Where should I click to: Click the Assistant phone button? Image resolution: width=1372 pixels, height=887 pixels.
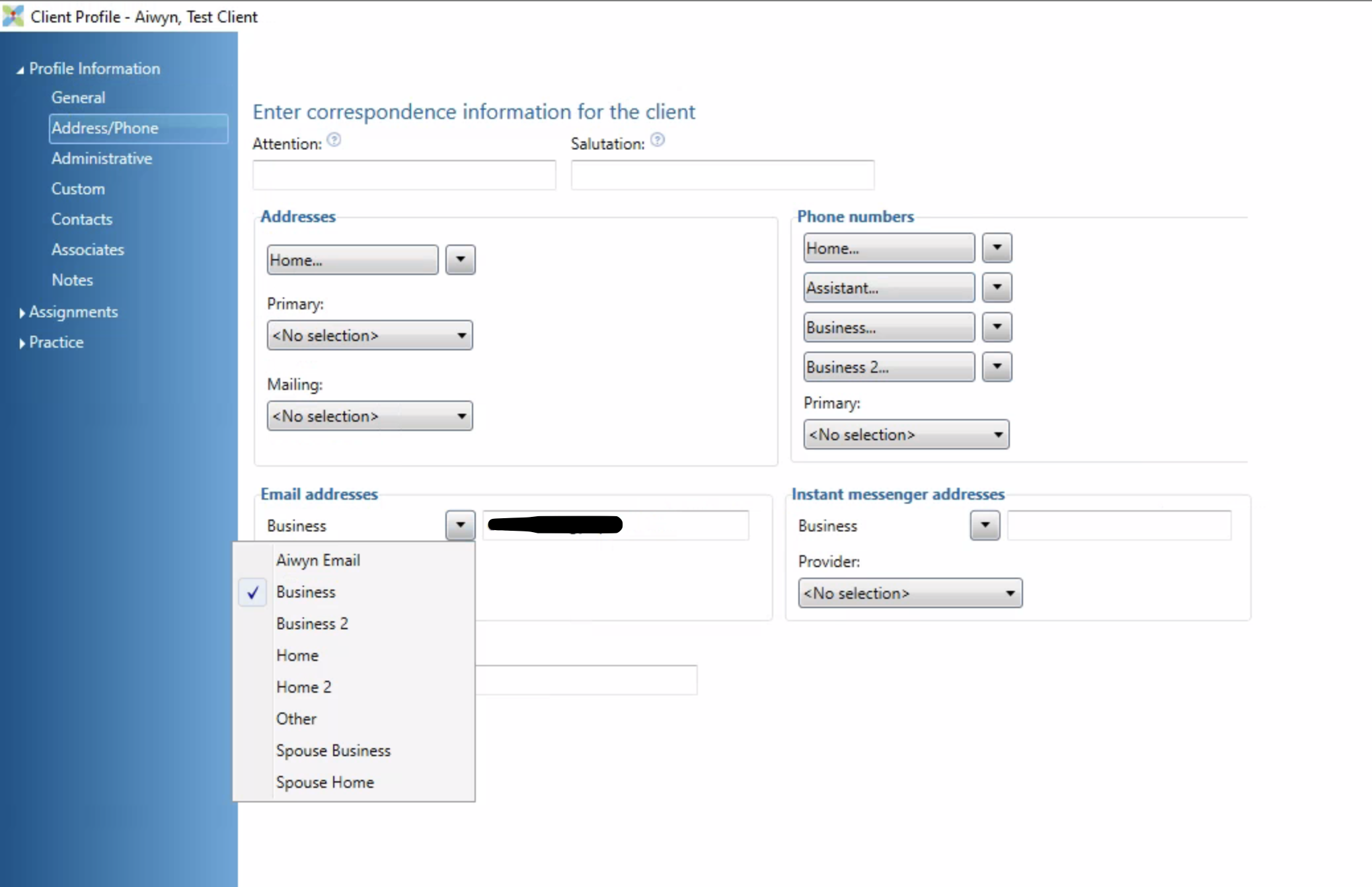(x=889, y=288)
